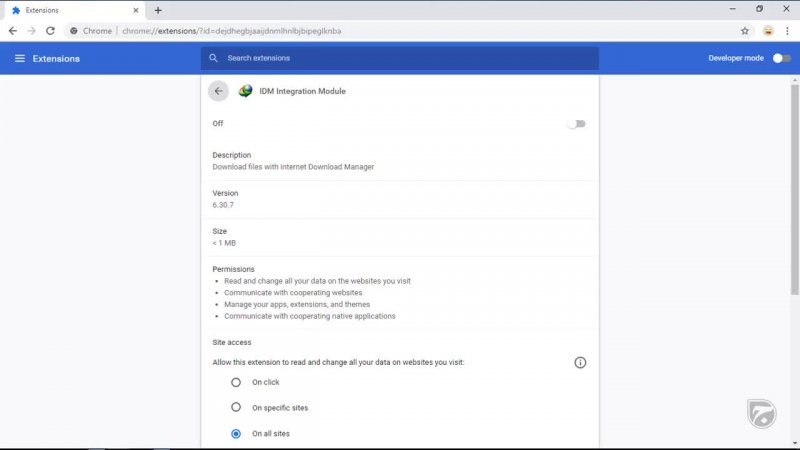Type in the Search extensions field

coord(400,59)
